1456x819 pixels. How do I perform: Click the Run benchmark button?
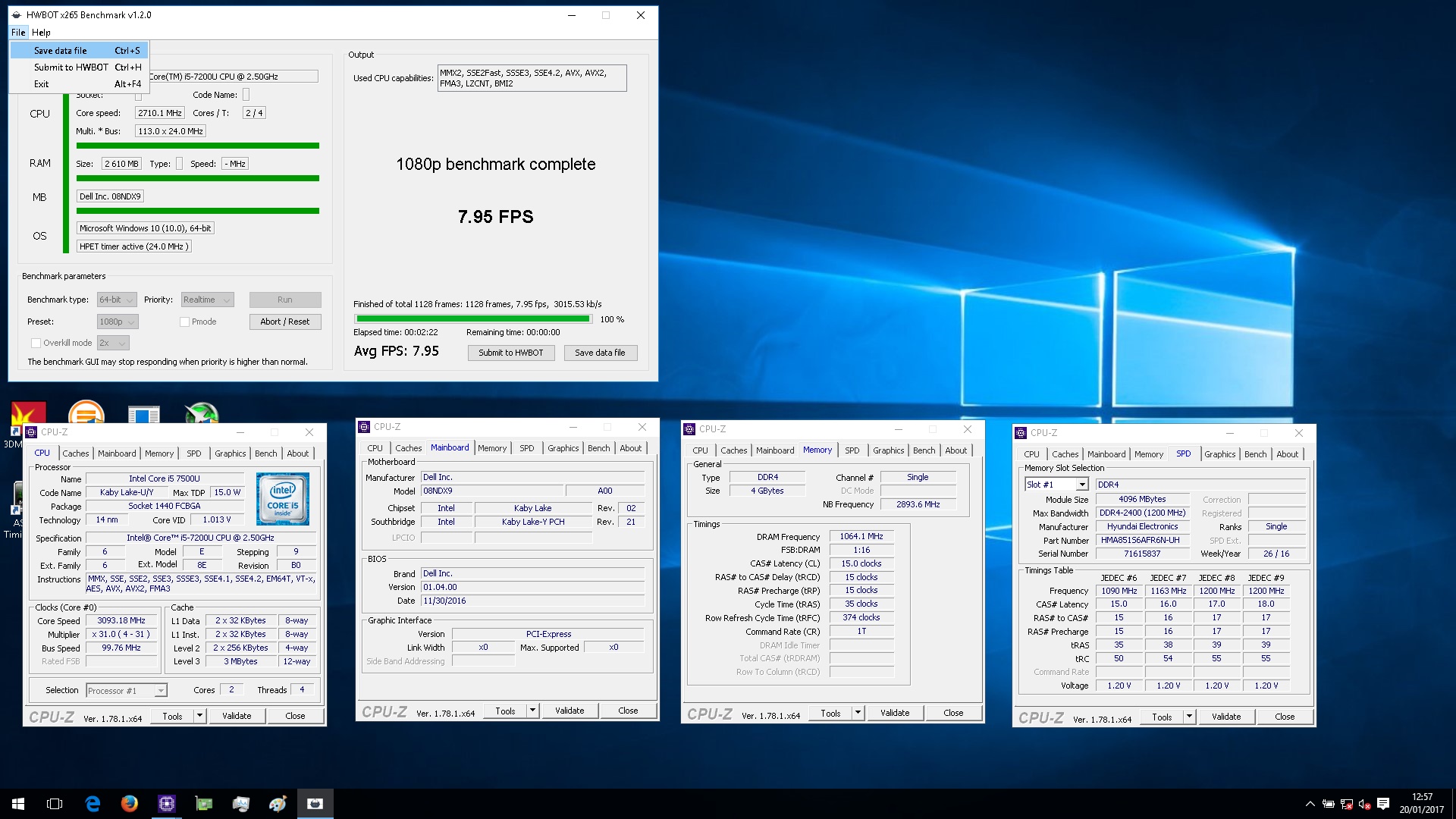coord(285,300)
